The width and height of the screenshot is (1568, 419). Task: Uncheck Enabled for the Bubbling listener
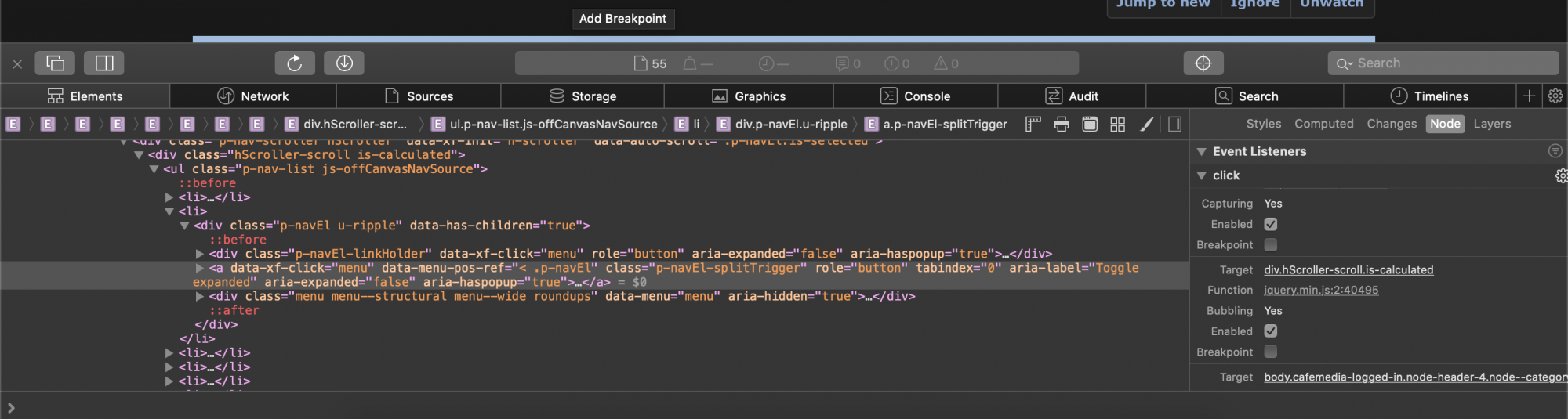point(1271,331)
